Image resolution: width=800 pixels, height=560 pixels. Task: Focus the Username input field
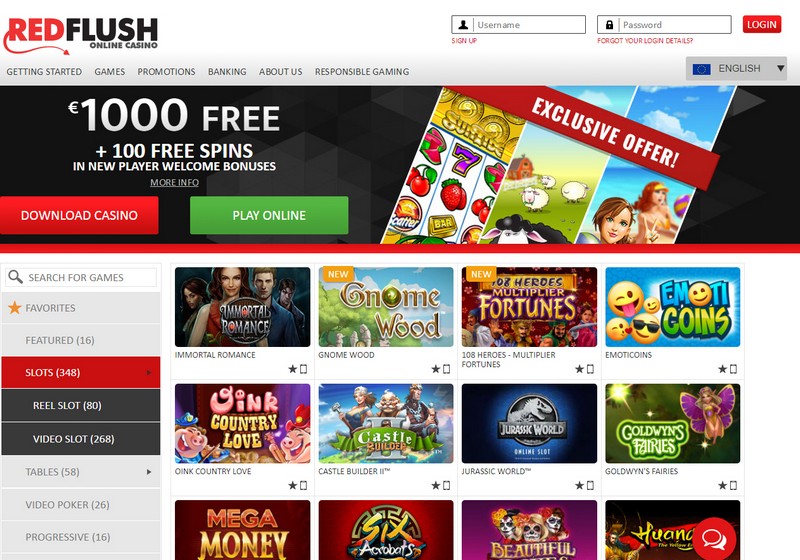(518, 24)
